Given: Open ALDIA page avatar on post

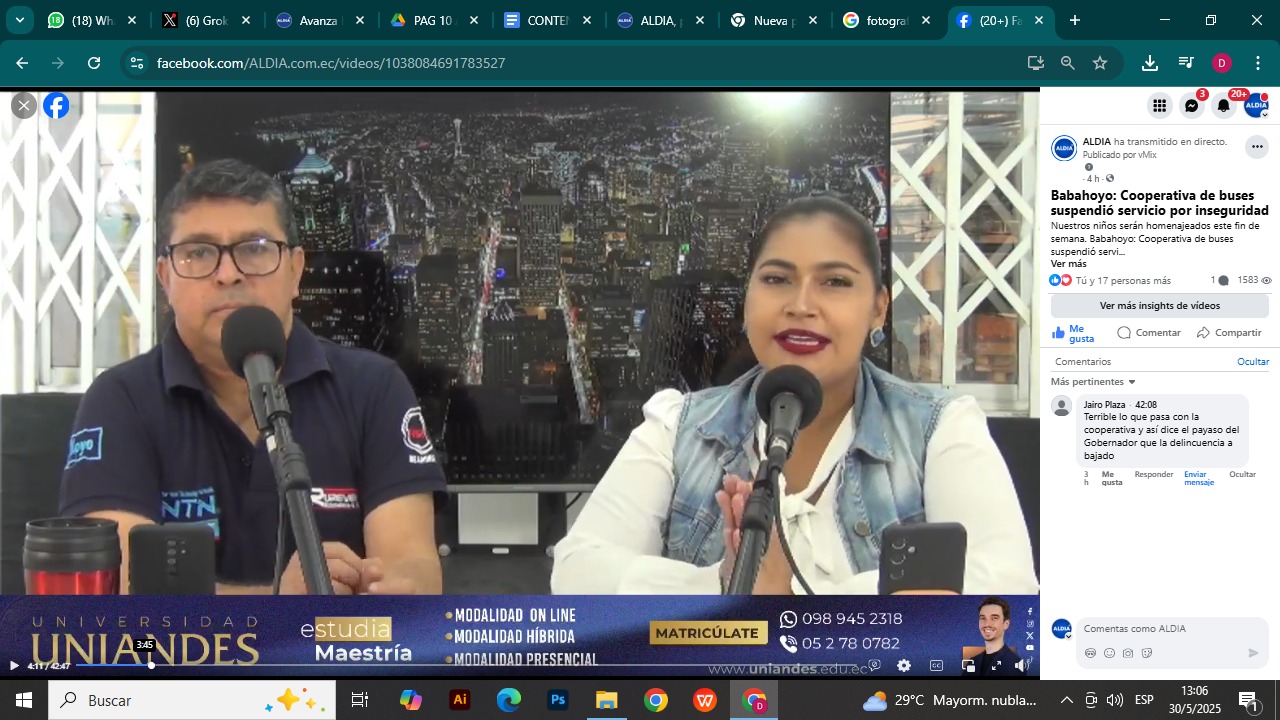Looking at the screenshot, I should coord(1064,148).
